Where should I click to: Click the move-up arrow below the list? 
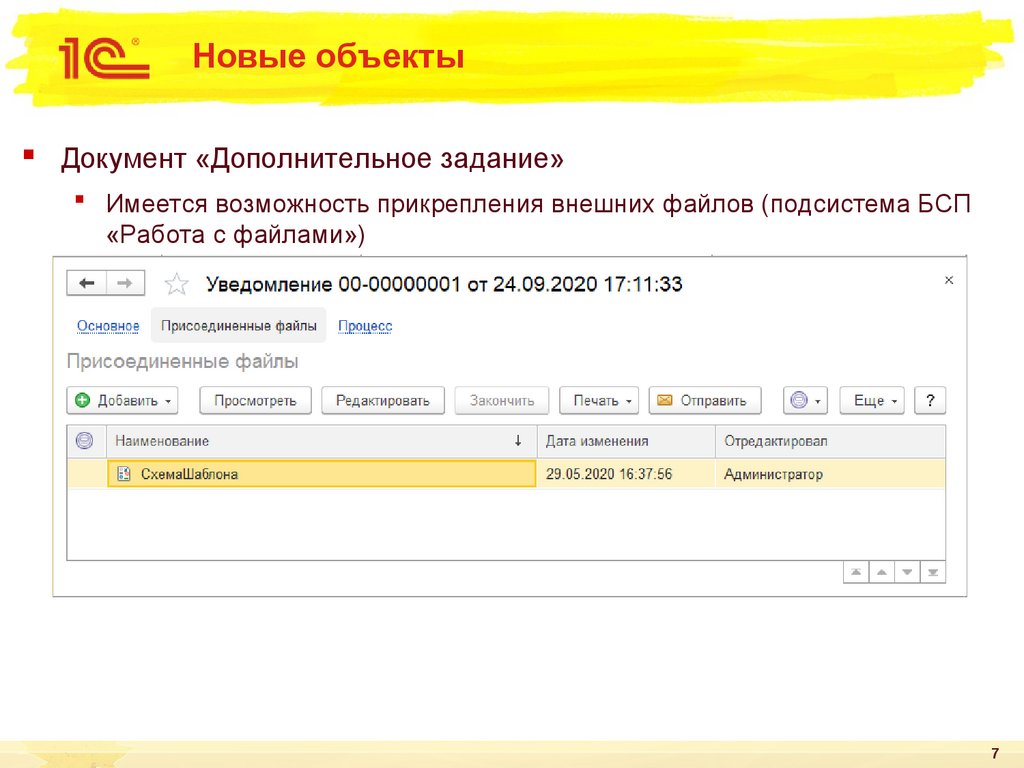(x=881, y=571)
